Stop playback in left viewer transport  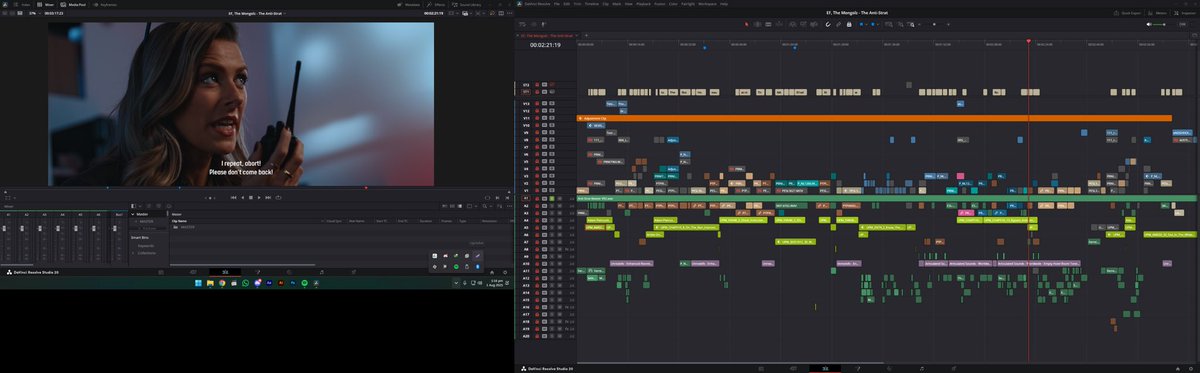[251, 198]
